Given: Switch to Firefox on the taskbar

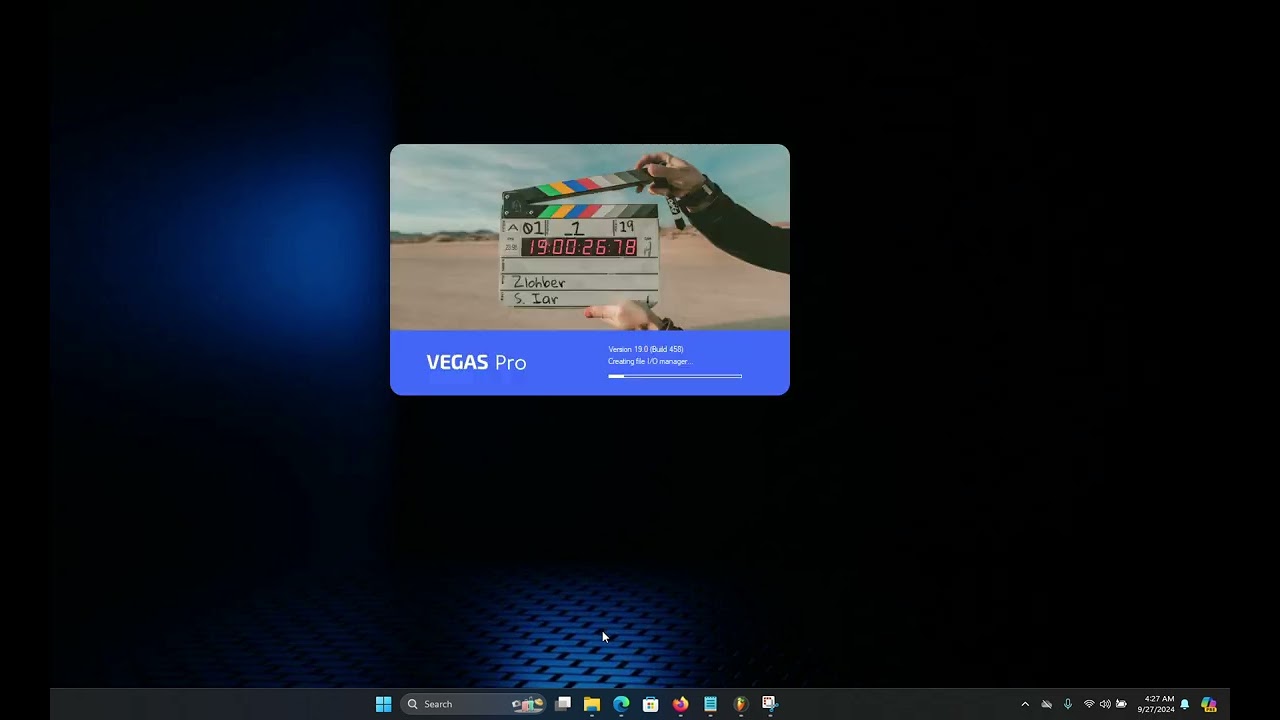Looking at the screenshot, I should click(x=680, y=704).
